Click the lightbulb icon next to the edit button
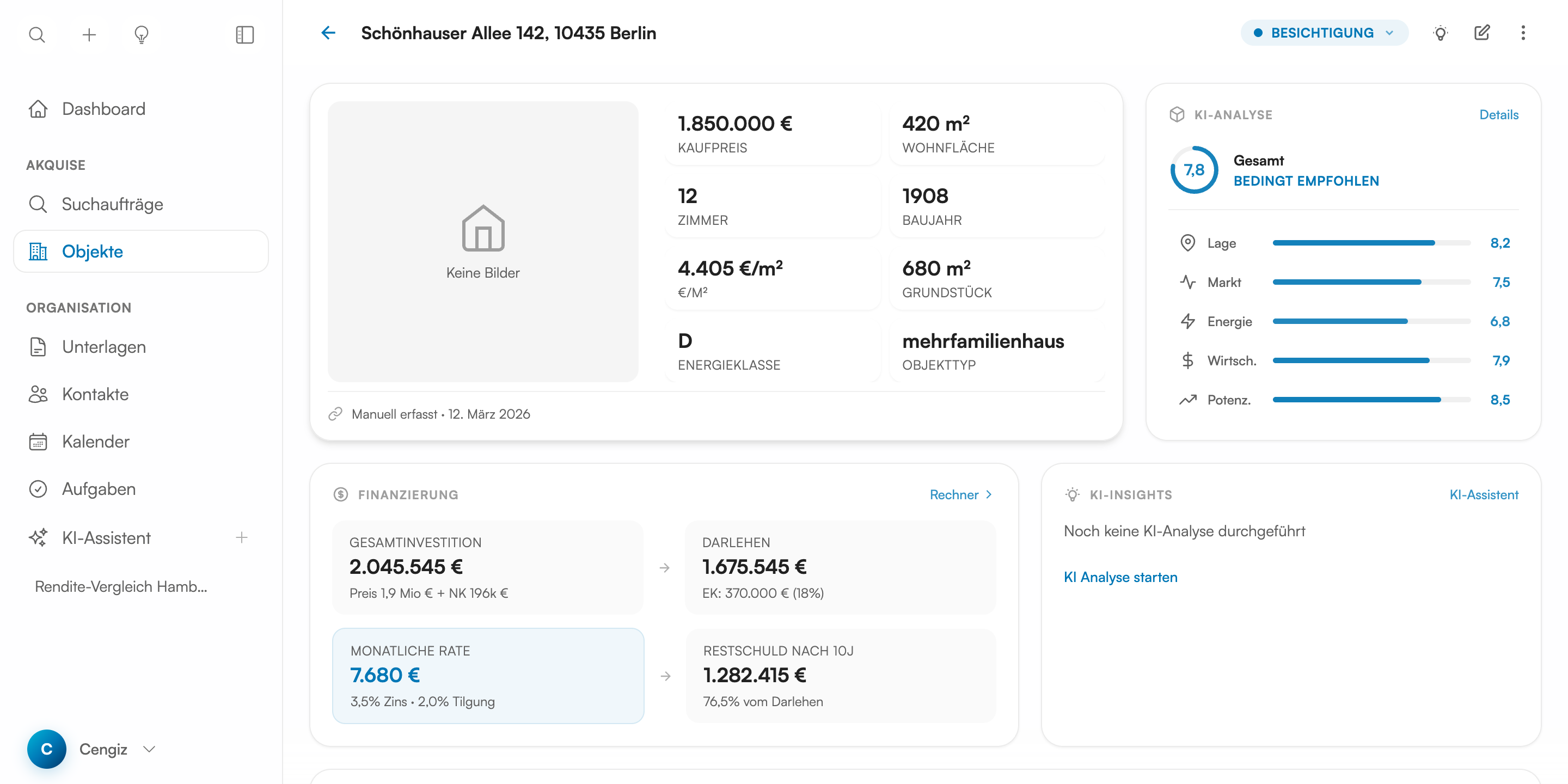The width and height of the screenshot is (1568, 784). (1441, 33)
